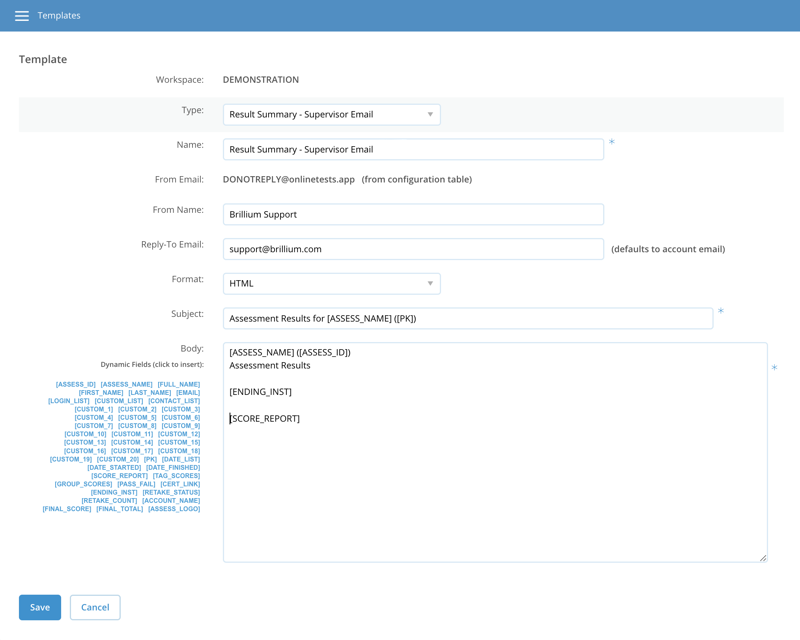Insert the [ACCOUNT_NAME] dynamic field

(x=171, y=501)
